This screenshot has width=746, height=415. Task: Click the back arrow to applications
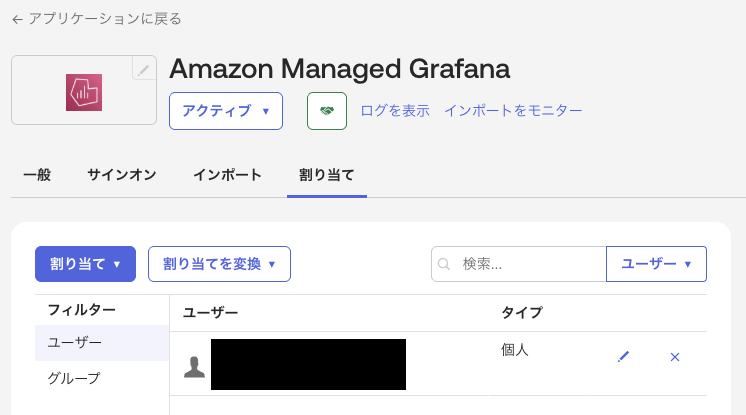coord(17,19)
